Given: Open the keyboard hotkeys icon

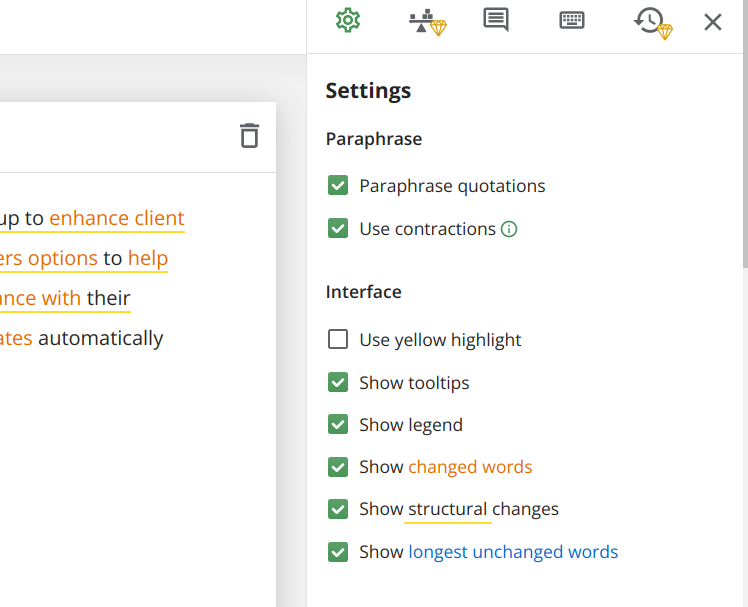Looking at the screenshot, I should click(572, 21).
